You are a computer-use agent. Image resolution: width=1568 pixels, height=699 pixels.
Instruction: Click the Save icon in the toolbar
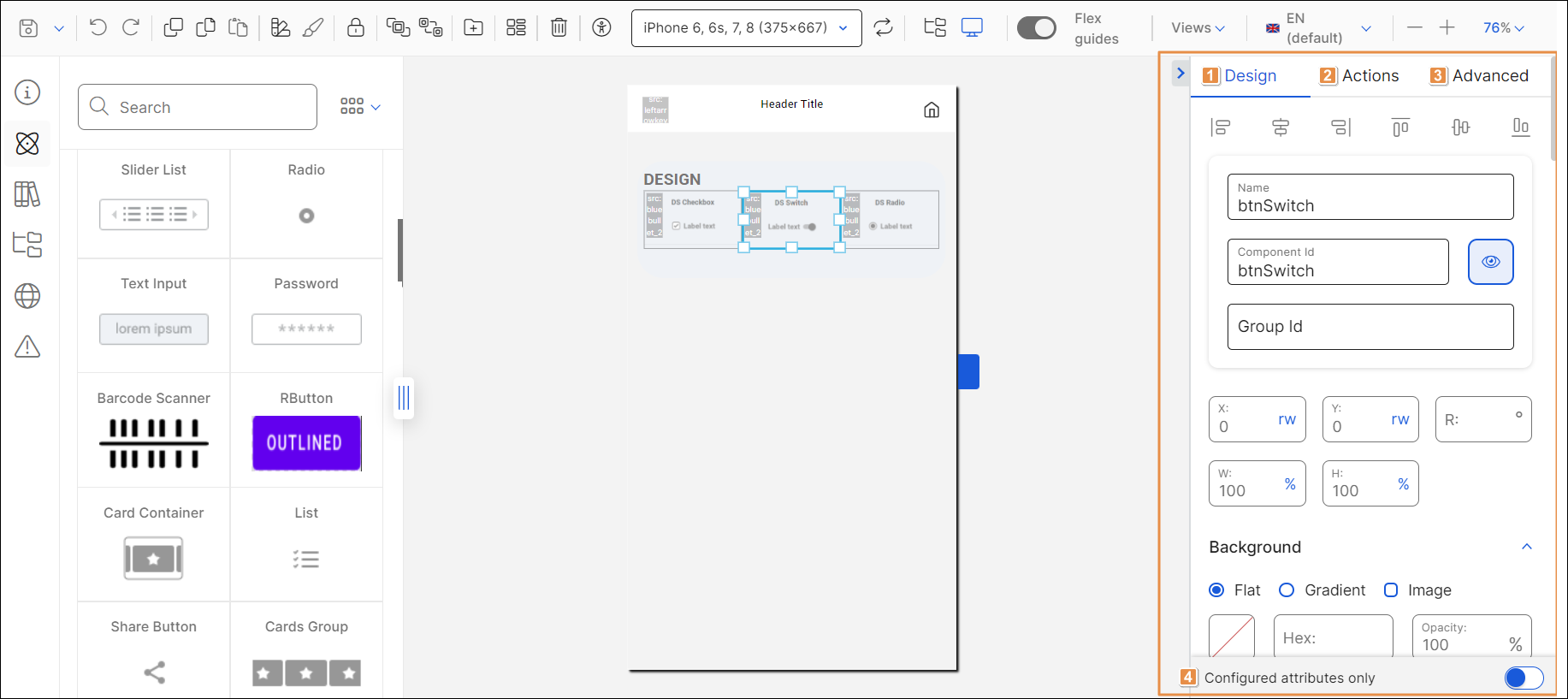(x=28, y=28)
